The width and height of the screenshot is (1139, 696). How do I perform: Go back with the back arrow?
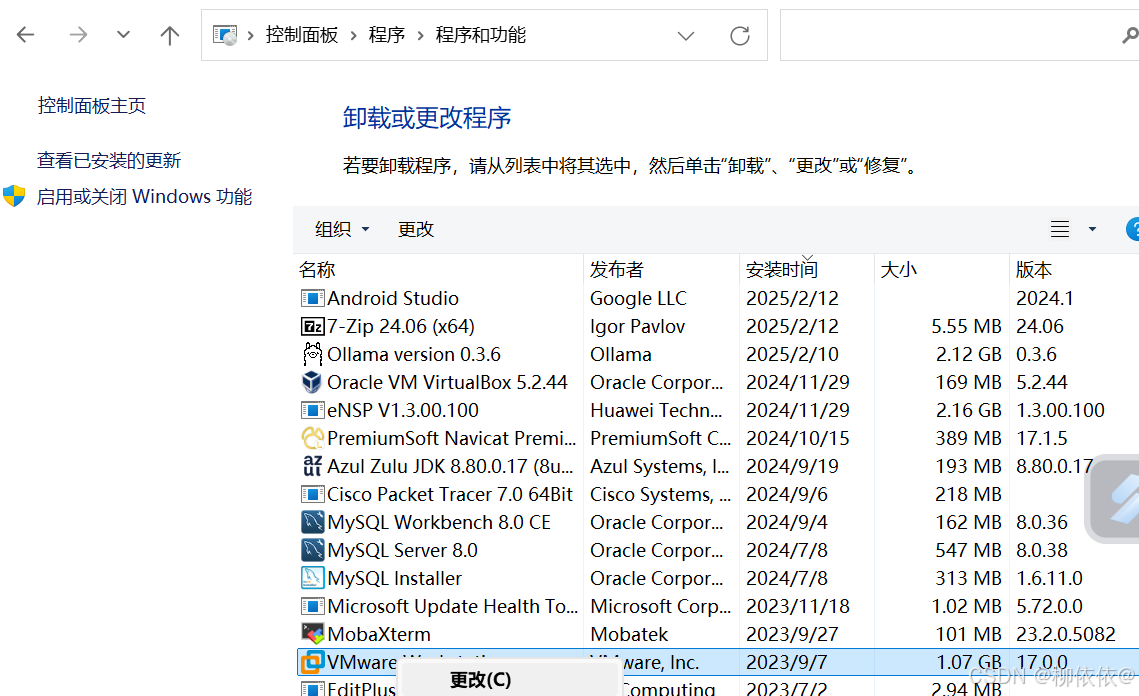[25, 35]
